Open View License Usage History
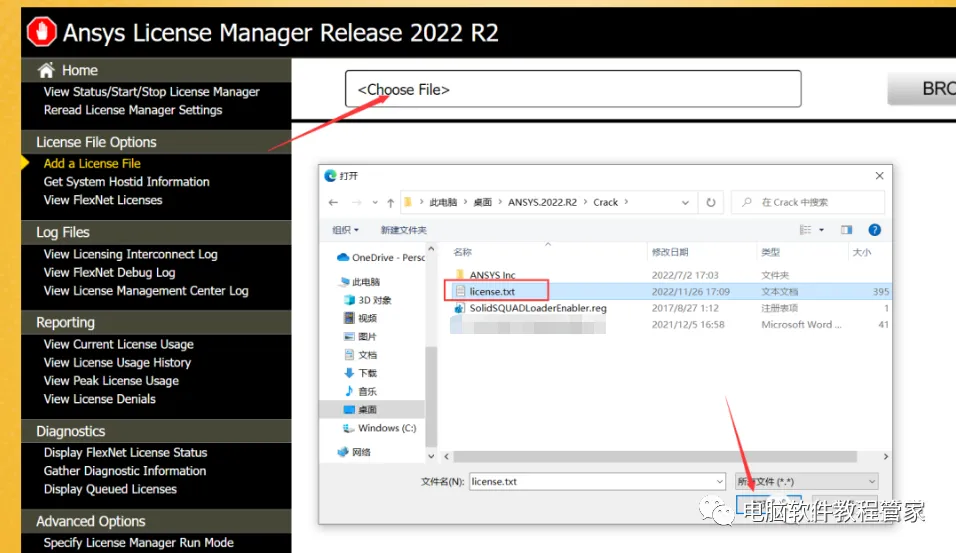The image size is (956, 553). (117, 363)
